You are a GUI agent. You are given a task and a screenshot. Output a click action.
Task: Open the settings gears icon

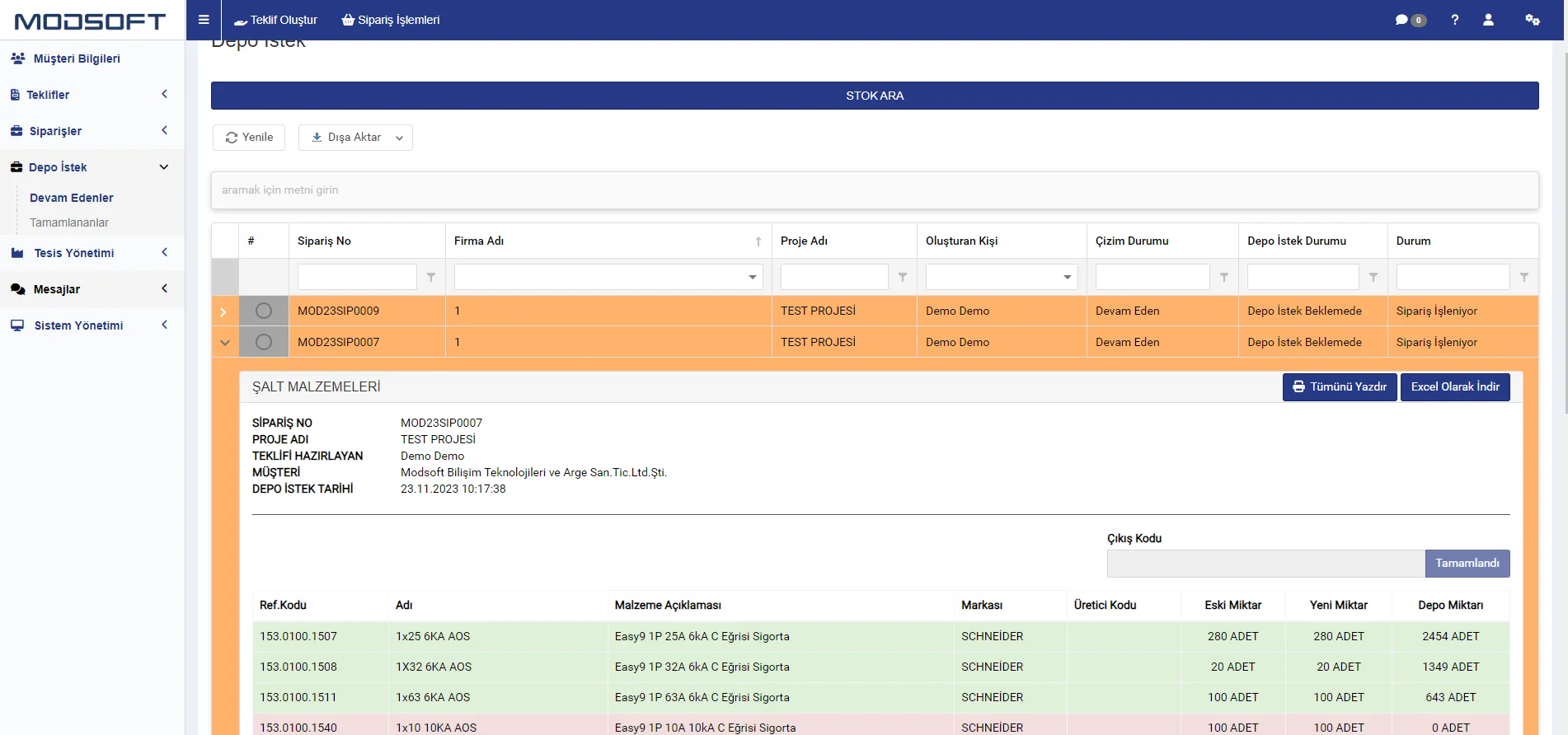tap(1533, 20)
